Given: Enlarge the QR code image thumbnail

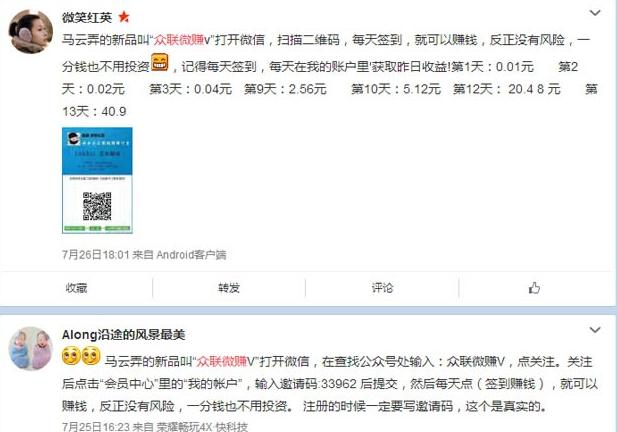Looking at the screenshot, I should tap(97, 180).
